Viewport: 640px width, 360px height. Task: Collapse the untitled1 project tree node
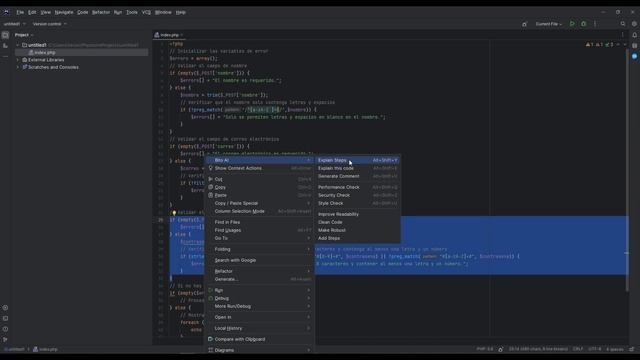pos(18,45)
